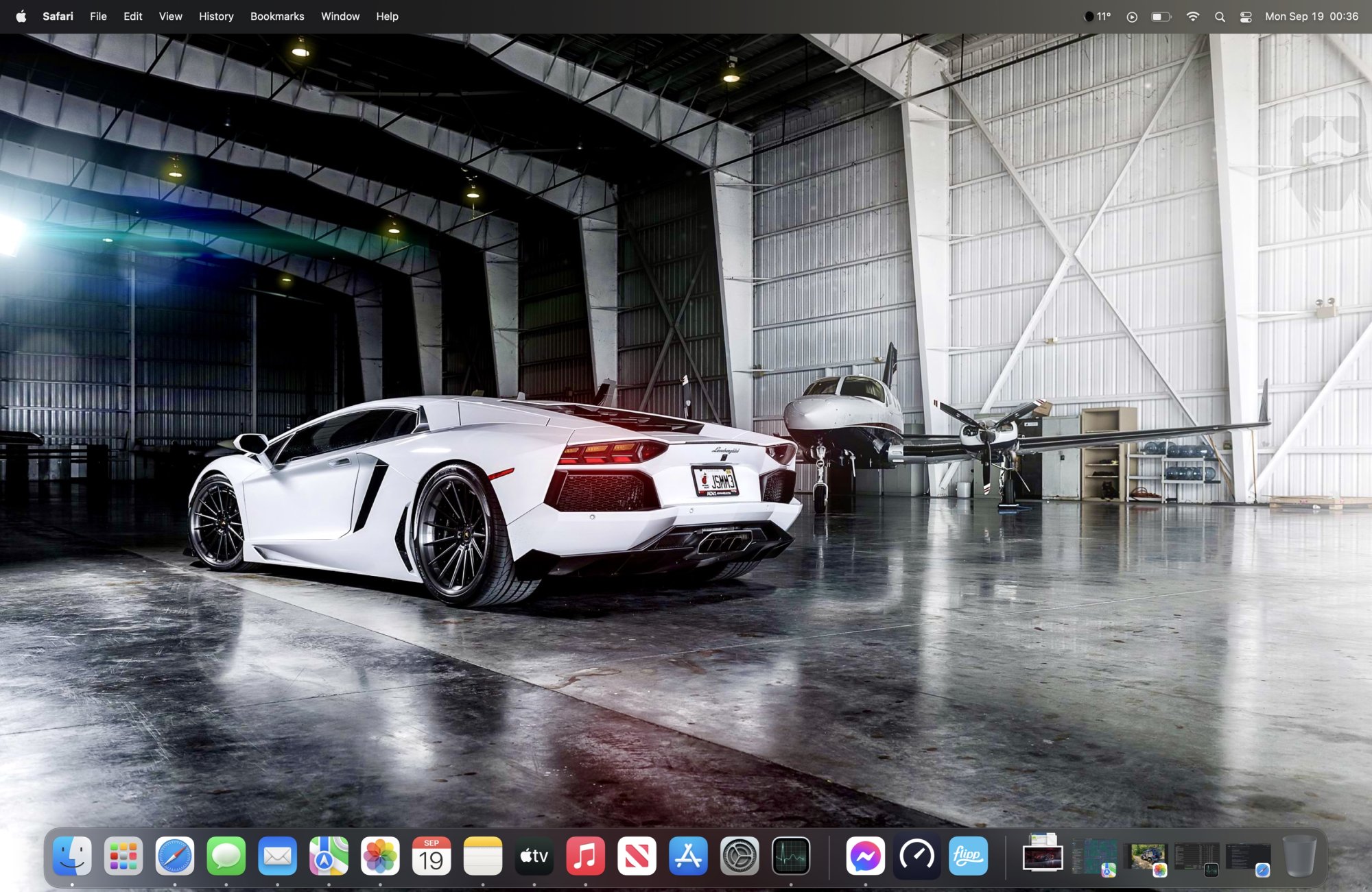This screenshot has height=892, width=1372.
Task: Open Messenger from the Dock
Action: click(866, 856)
